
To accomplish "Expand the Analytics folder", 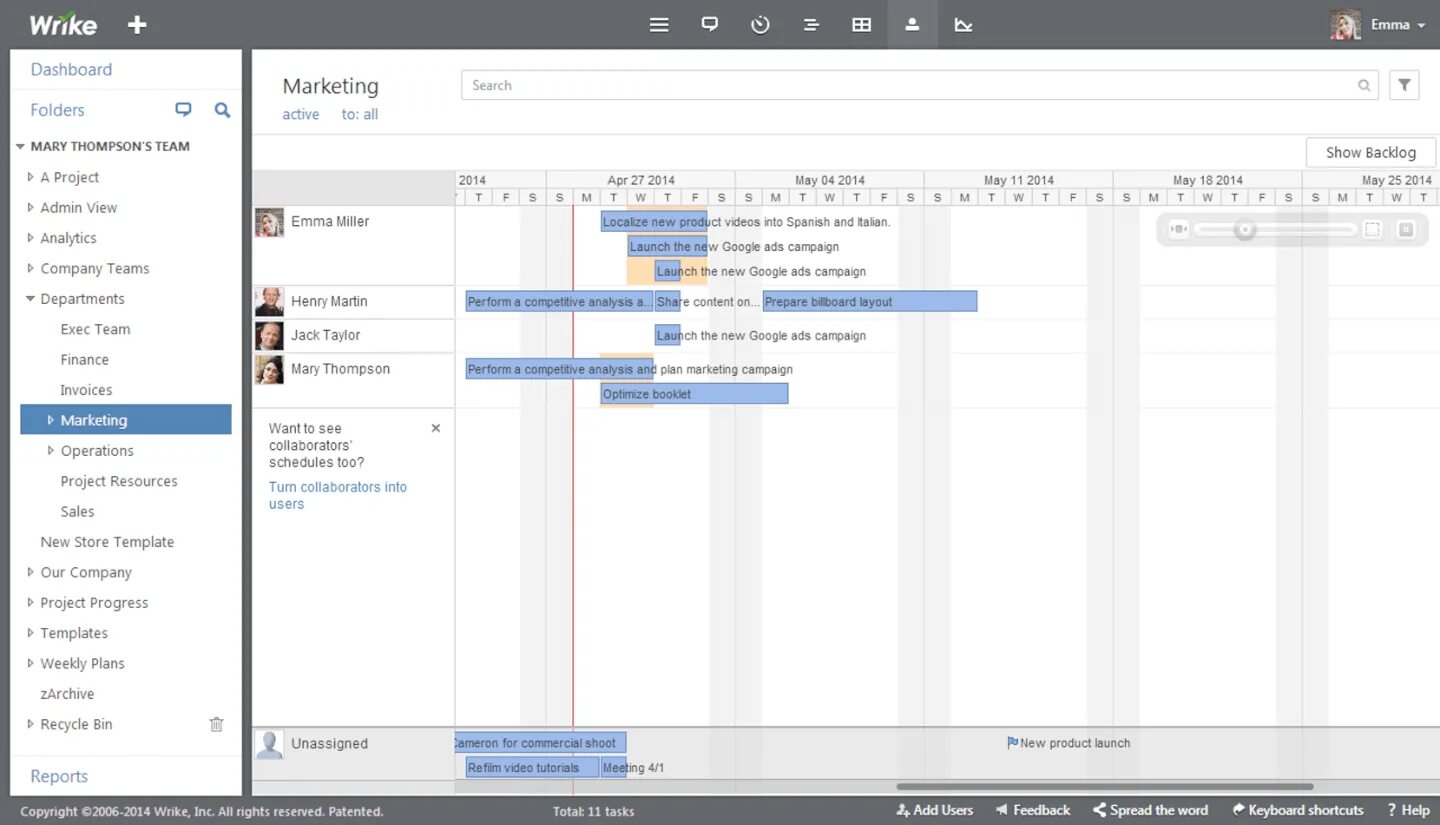I will click(30, 238).
